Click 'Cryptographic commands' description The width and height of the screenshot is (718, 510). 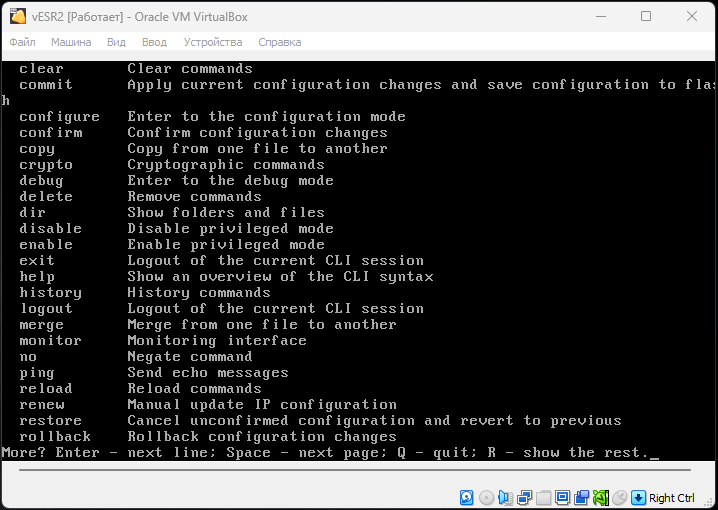226,165
